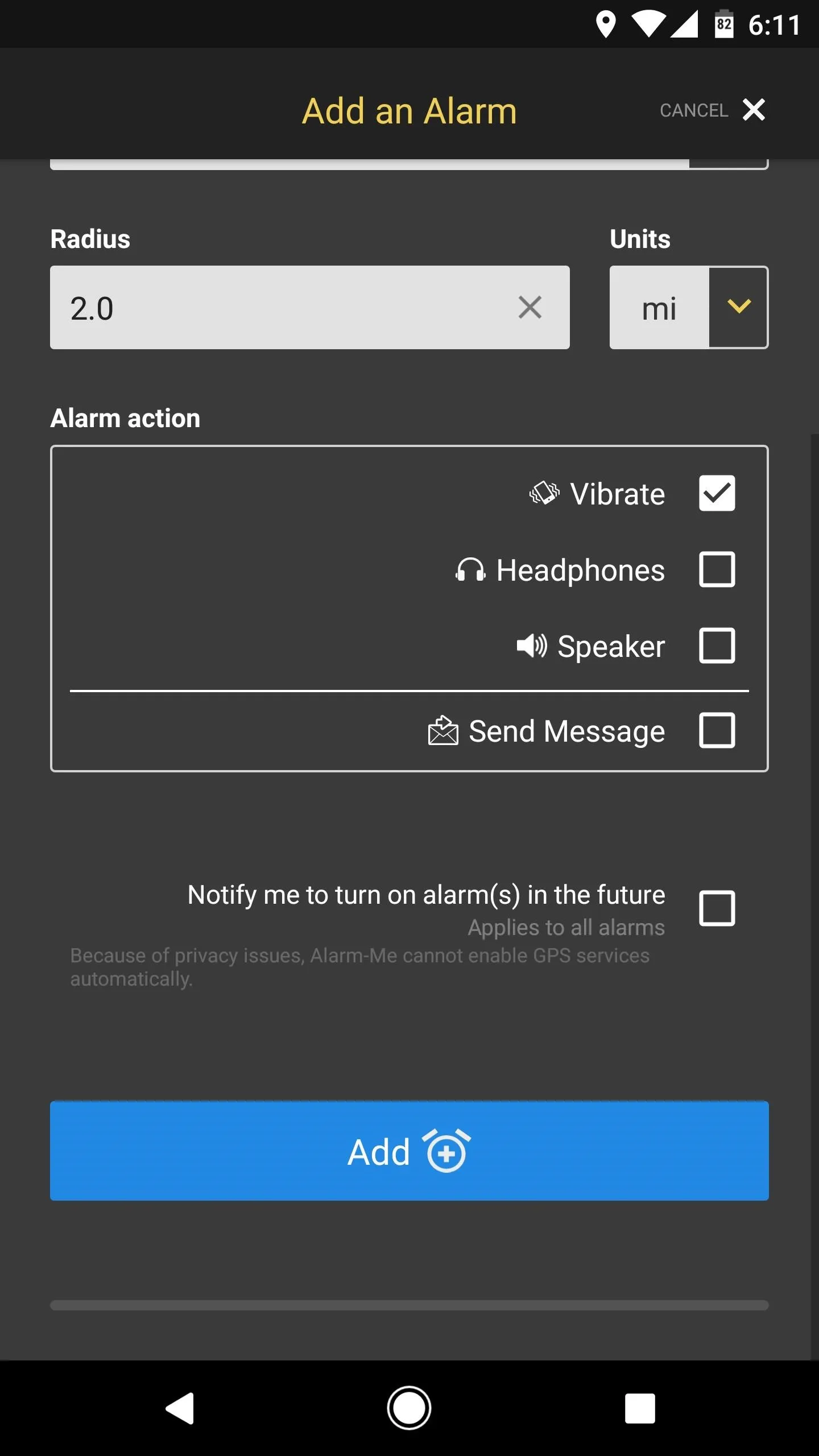Click the Headphones icon
The width and height of the screenshot is (819, 1456).
tap(470, 569)
